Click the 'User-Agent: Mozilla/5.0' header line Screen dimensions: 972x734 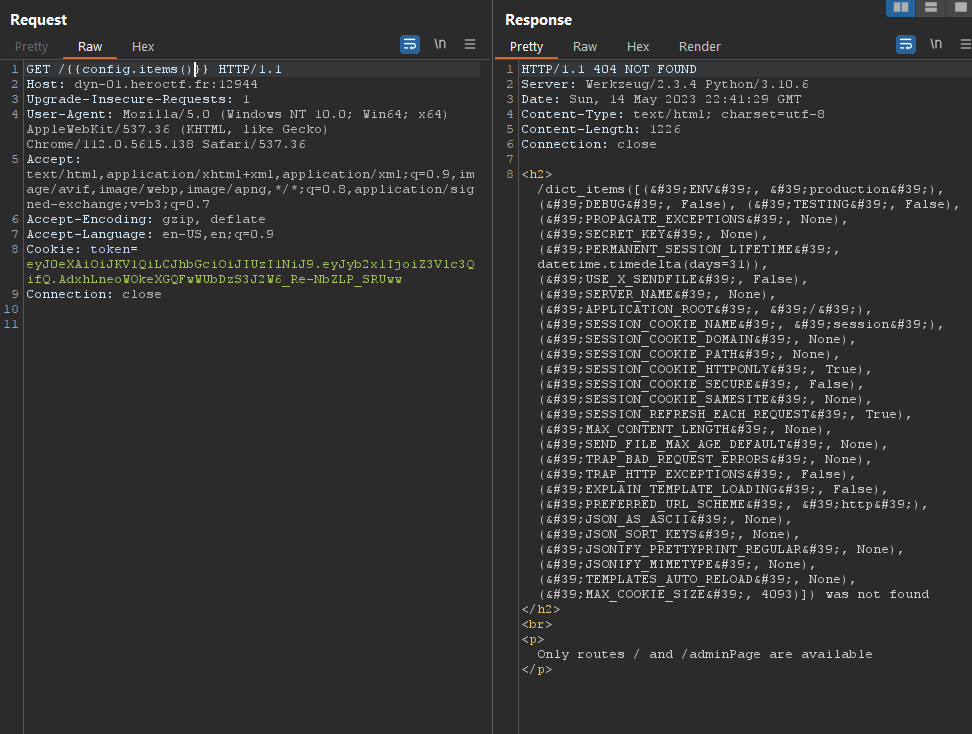tap(237, 114)
